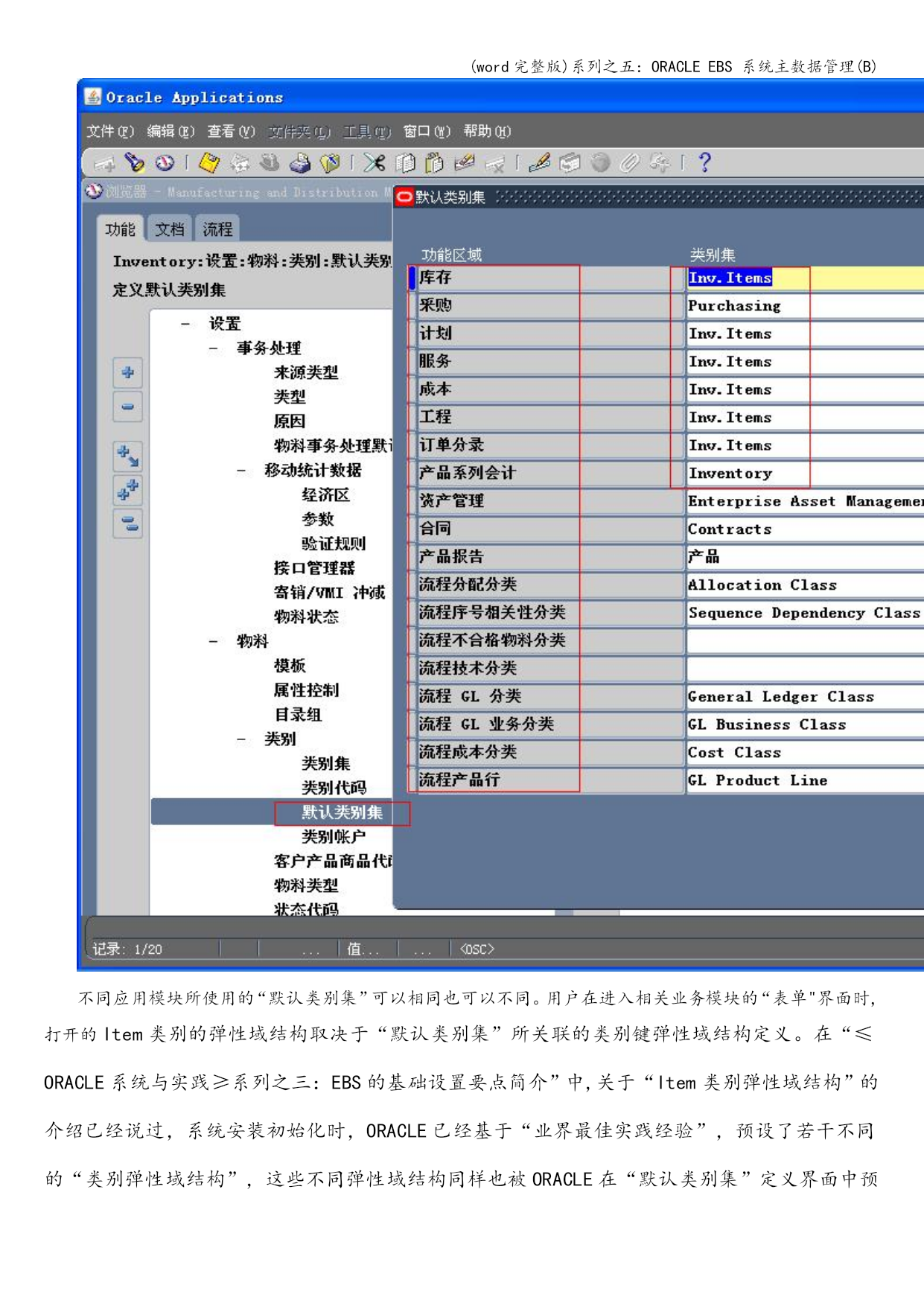The image size is (924, 1306).
Task: Click the Translations globe icon
Action: tap(600, 162)
